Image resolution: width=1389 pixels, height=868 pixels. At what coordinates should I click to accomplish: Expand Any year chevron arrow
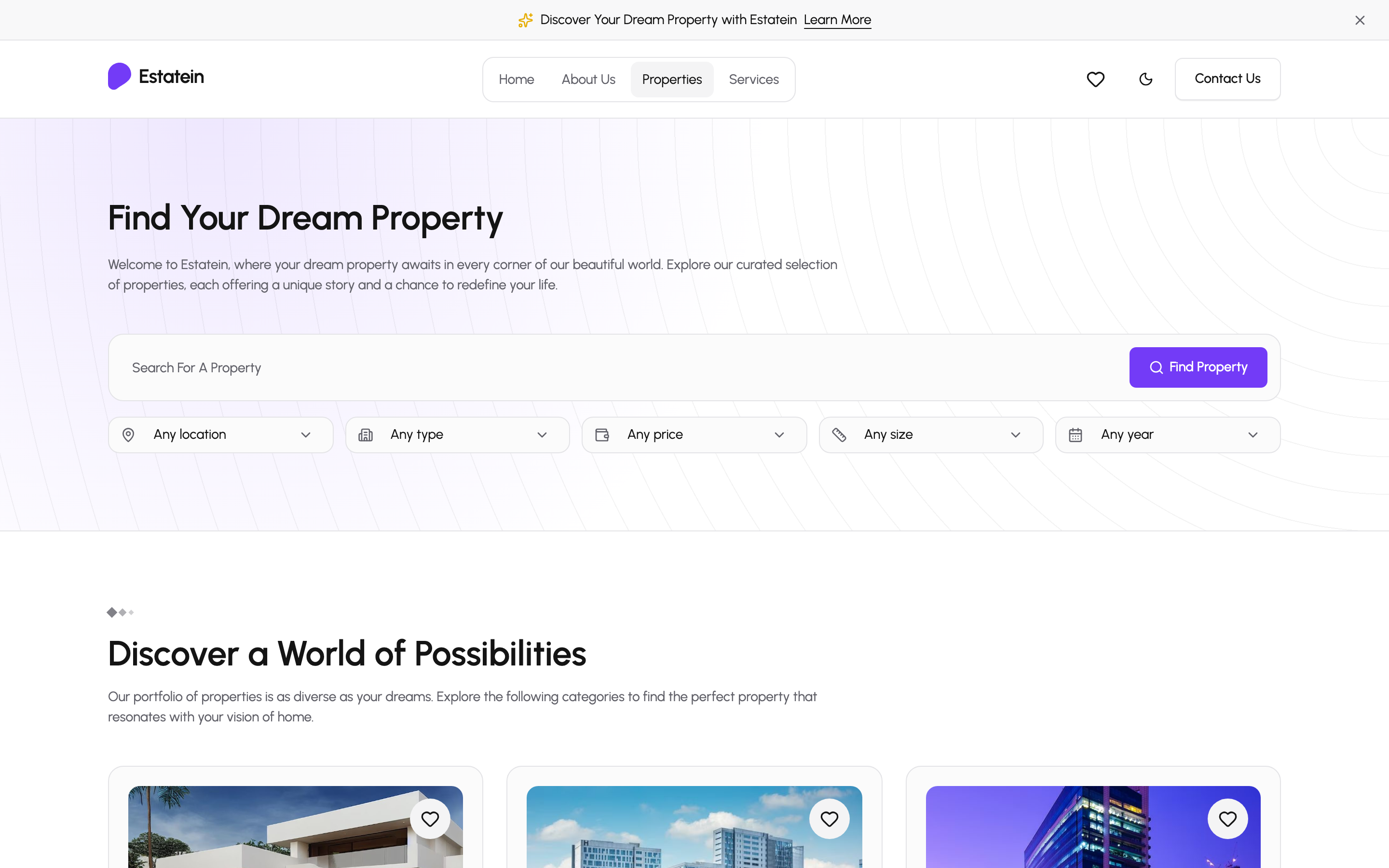1253,434
